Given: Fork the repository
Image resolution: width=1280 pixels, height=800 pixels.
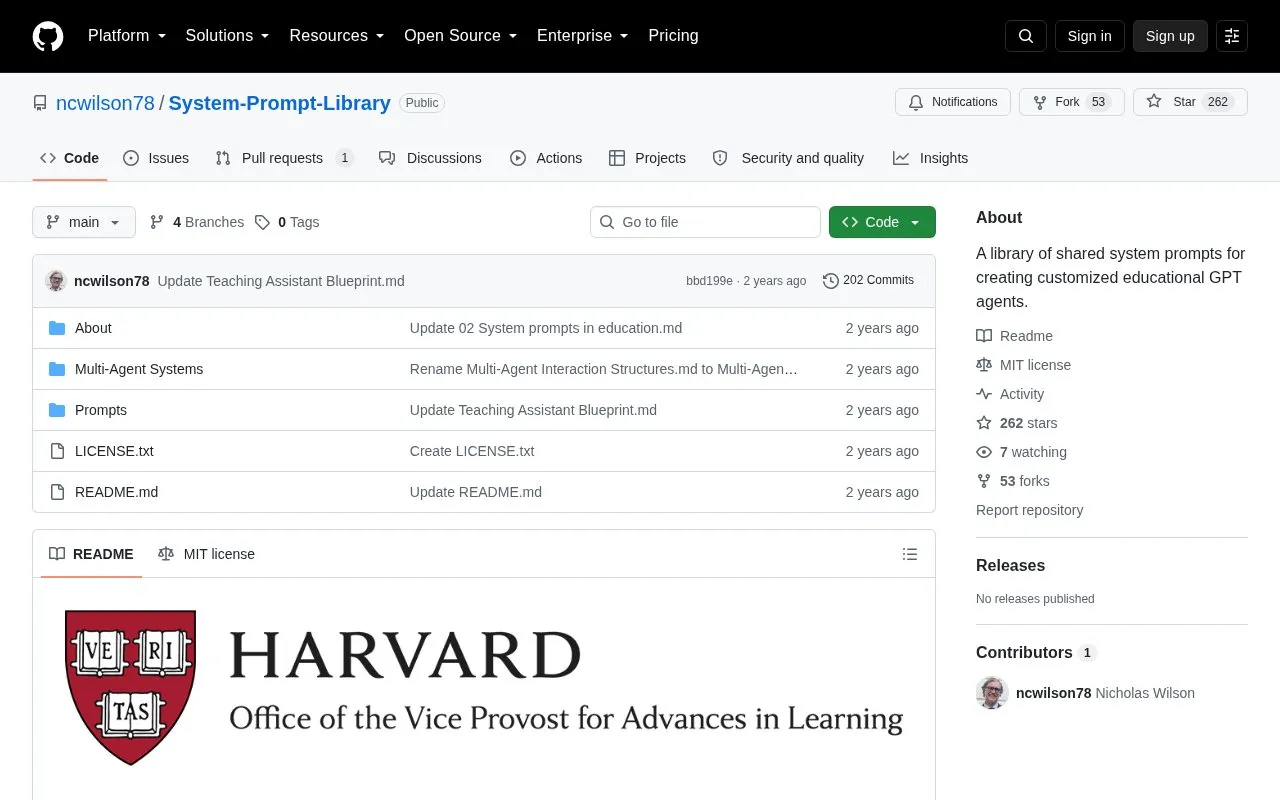Looking at the screenshot, I should pos(1072,102).
